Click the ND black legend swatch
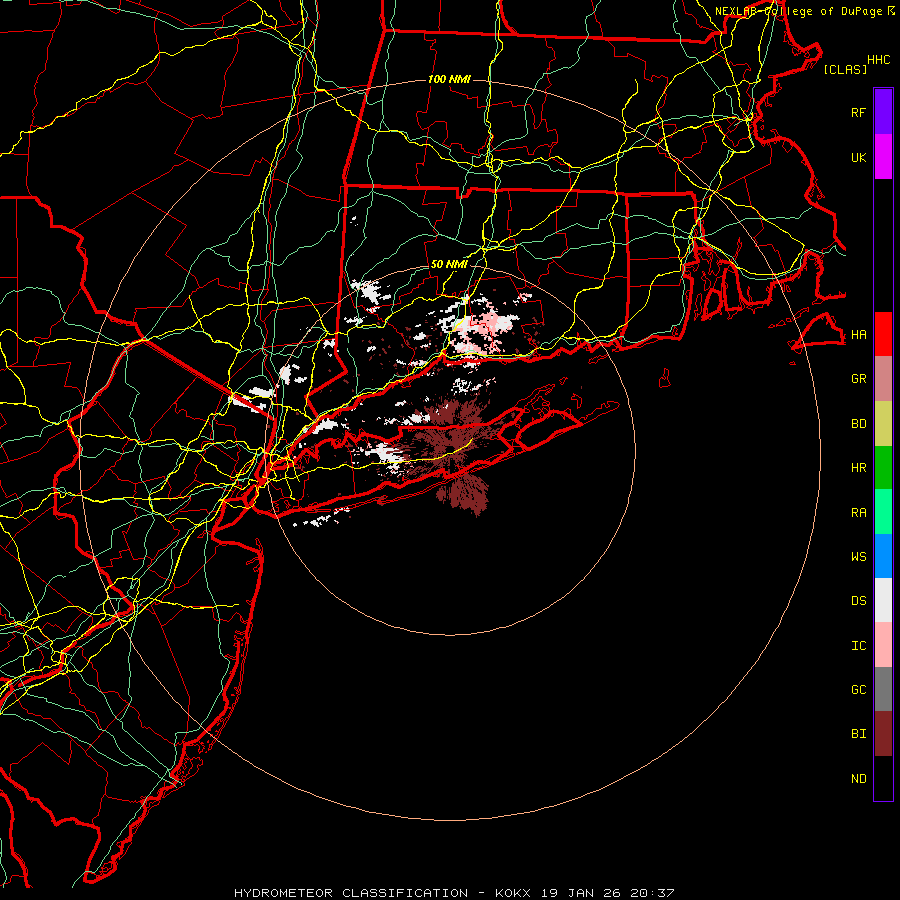The width and height of the screenshot is (900, 900). click(x=883, y=778)
